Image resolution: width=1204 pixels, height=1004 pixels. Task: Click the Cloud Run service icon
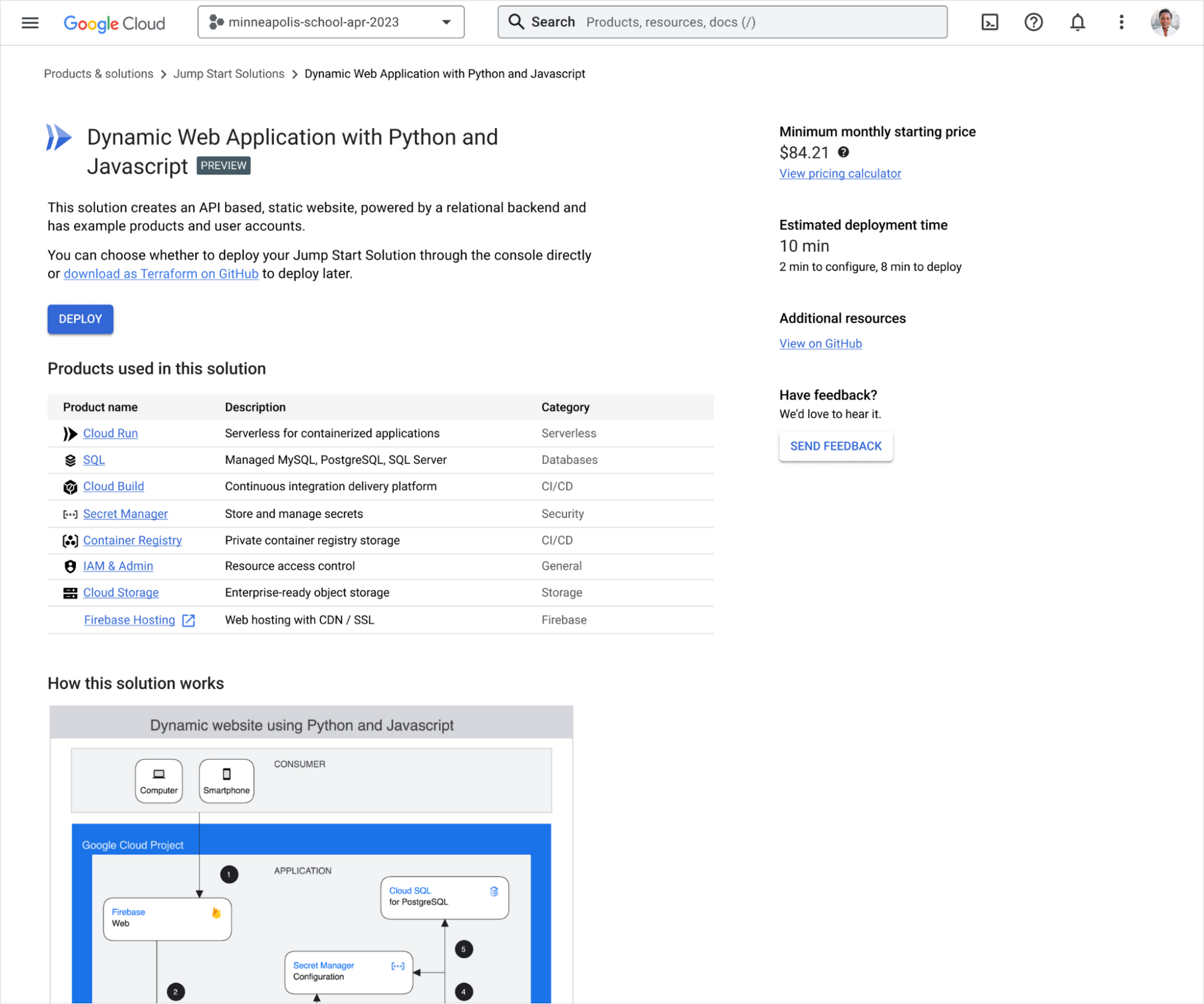[x=68, y=433]
